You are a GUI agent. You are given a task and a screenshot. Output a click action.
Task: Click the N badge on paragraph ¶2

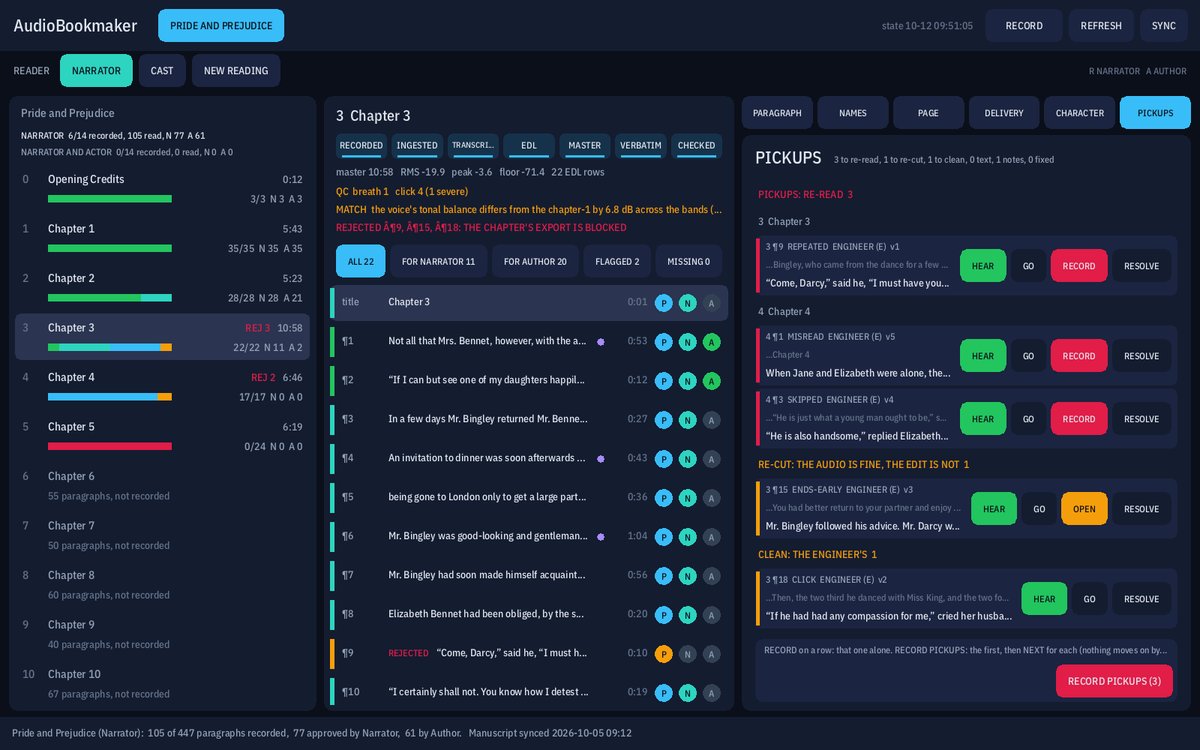pyautogui.click(x=688, y=380)
